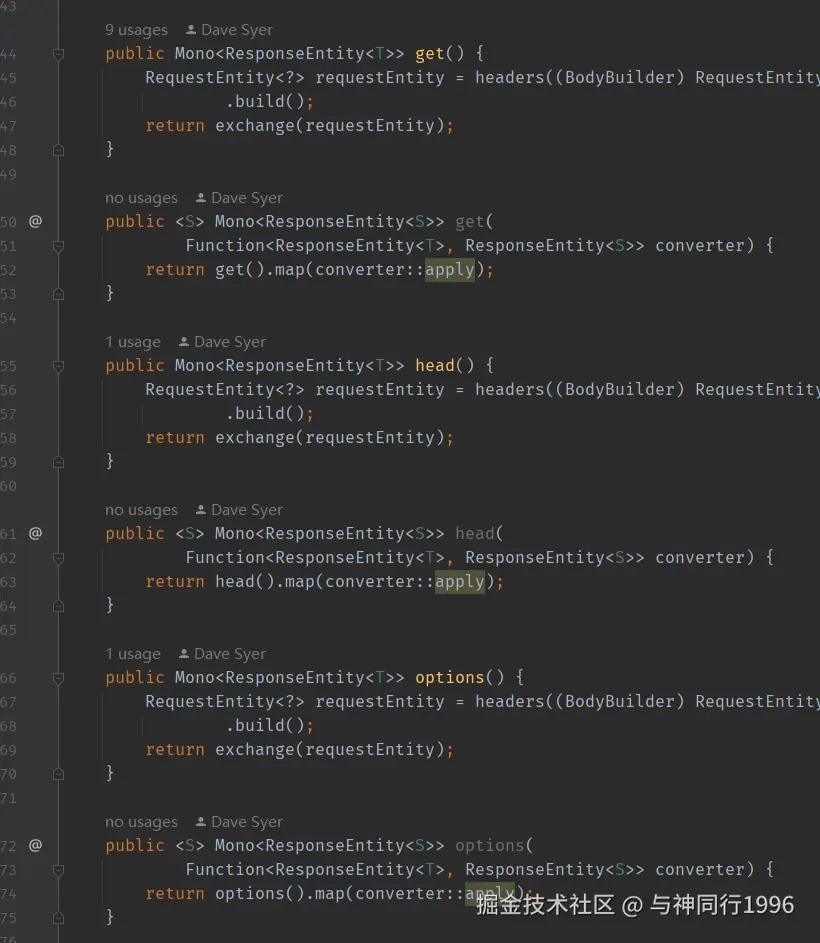820x943 pixels.
Task: Click the greyed get( name on line 50
Action: tap(469, 221)
